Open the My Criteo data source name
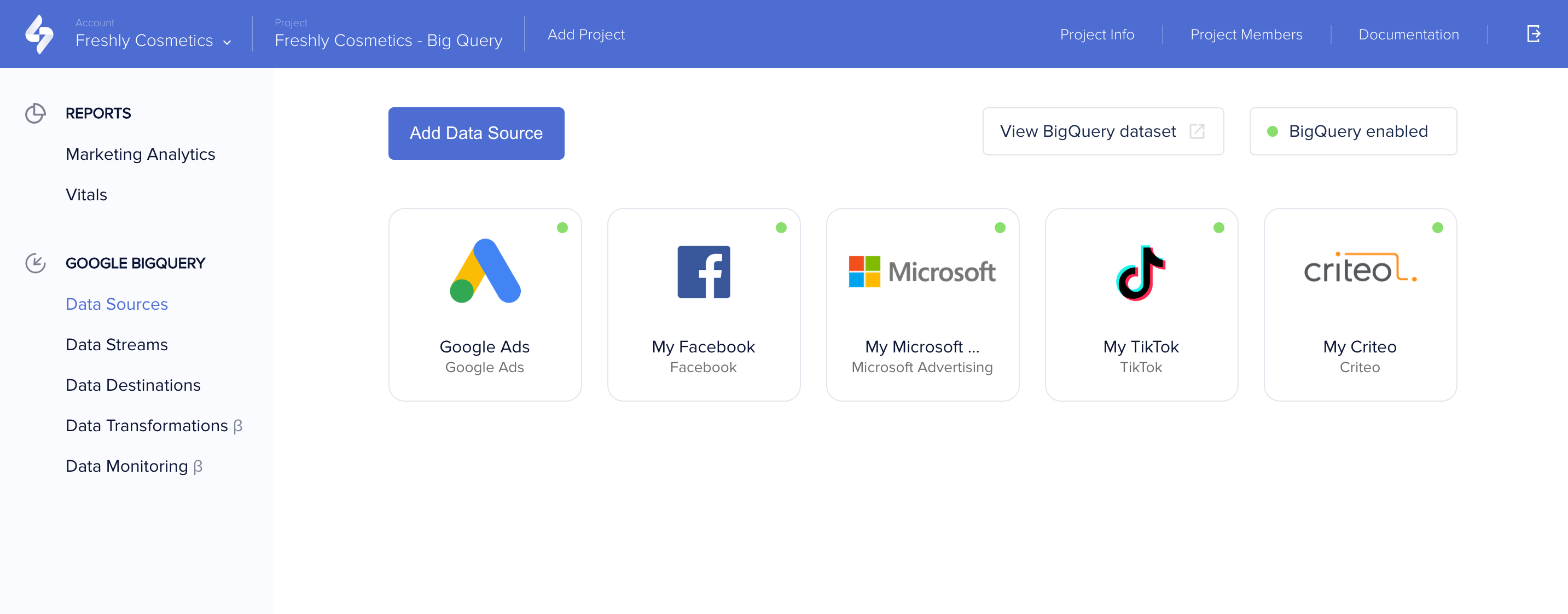 1360,346
